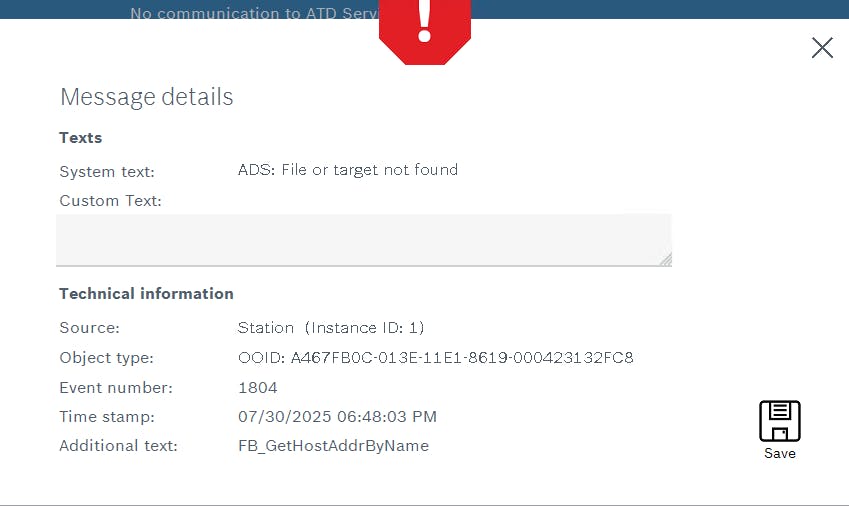Click the 'Technical information' section heading
The width and height of the screenshot is (849, 506).
[146, 294]
